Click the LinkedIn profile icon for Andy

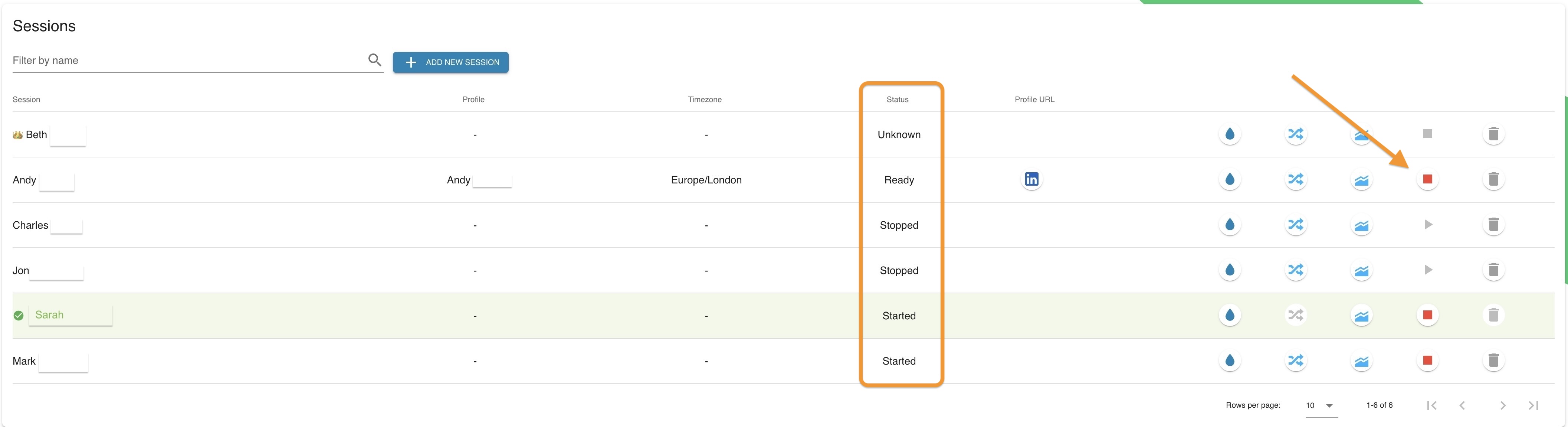pos(1031,180)
